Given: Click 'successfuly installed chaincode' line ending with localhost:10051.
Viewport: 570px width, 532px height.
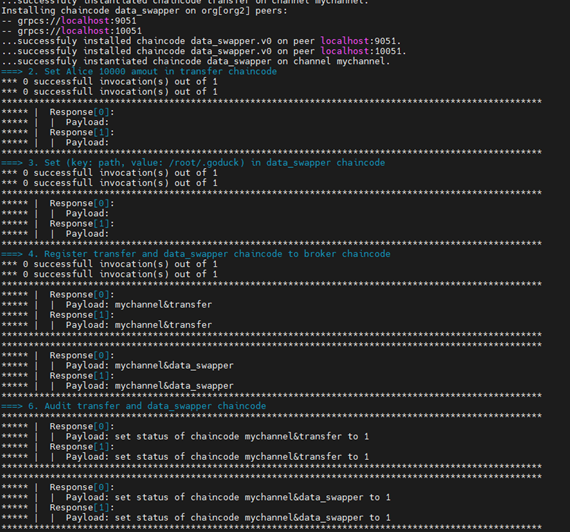Looking at the screenshot, I should tap(204, 51).
